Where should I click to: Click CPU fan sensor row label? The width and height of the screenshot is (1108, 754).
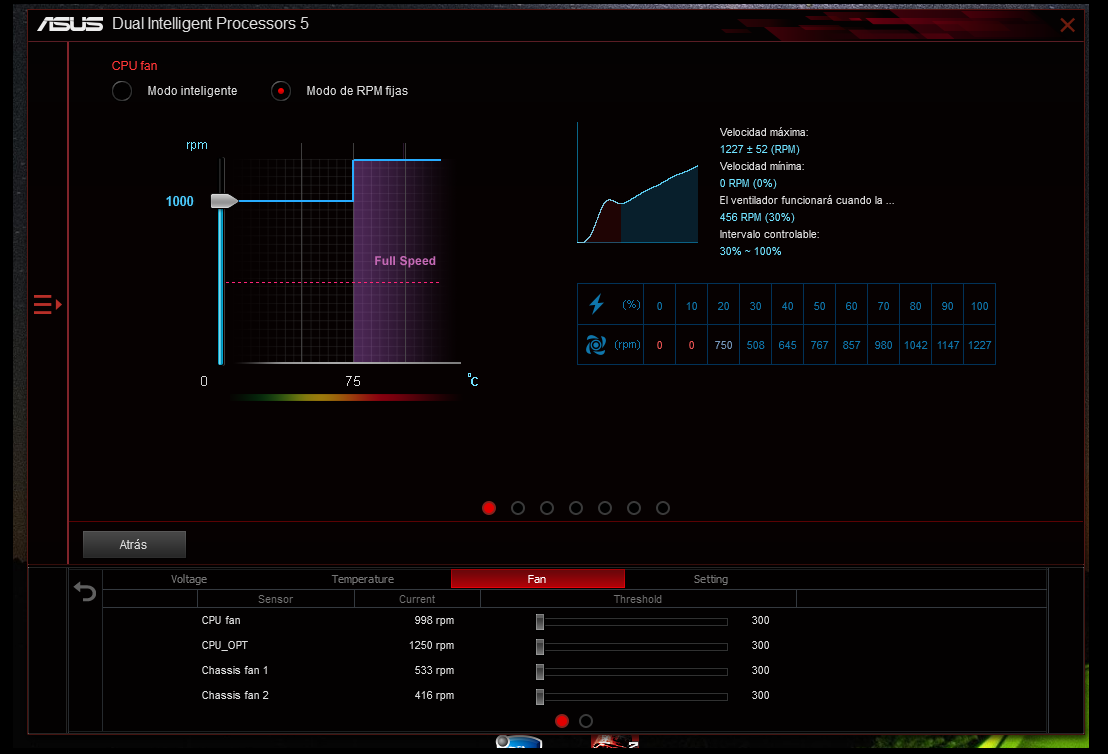pyautogui.click(x=221, y=620)
